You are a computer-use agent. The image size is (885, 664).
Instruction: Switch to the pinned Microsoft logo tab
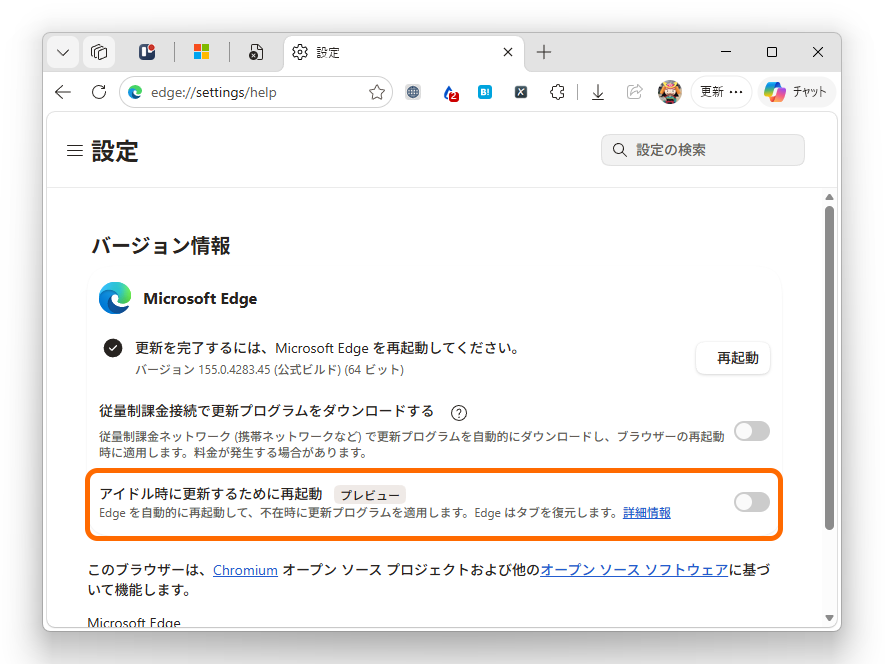(201, 52)
